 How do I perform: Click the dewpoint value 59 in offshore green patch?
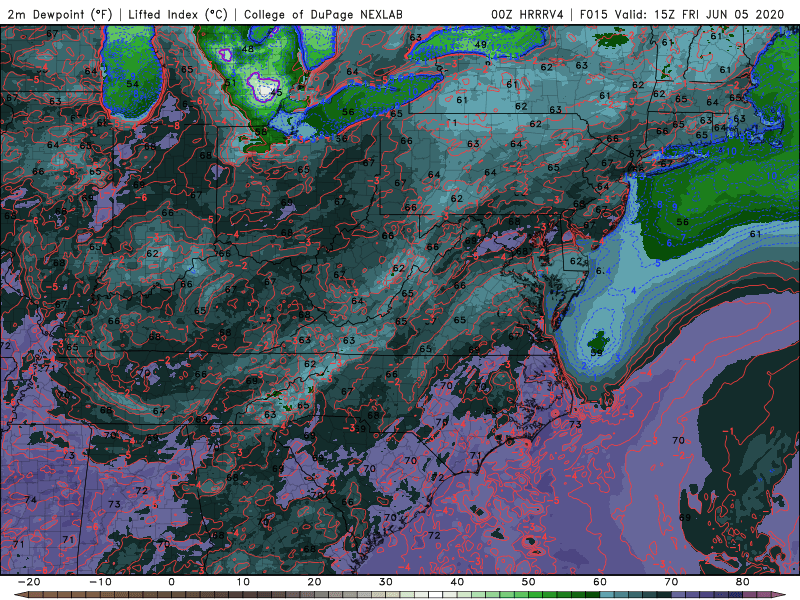(596, 353)
